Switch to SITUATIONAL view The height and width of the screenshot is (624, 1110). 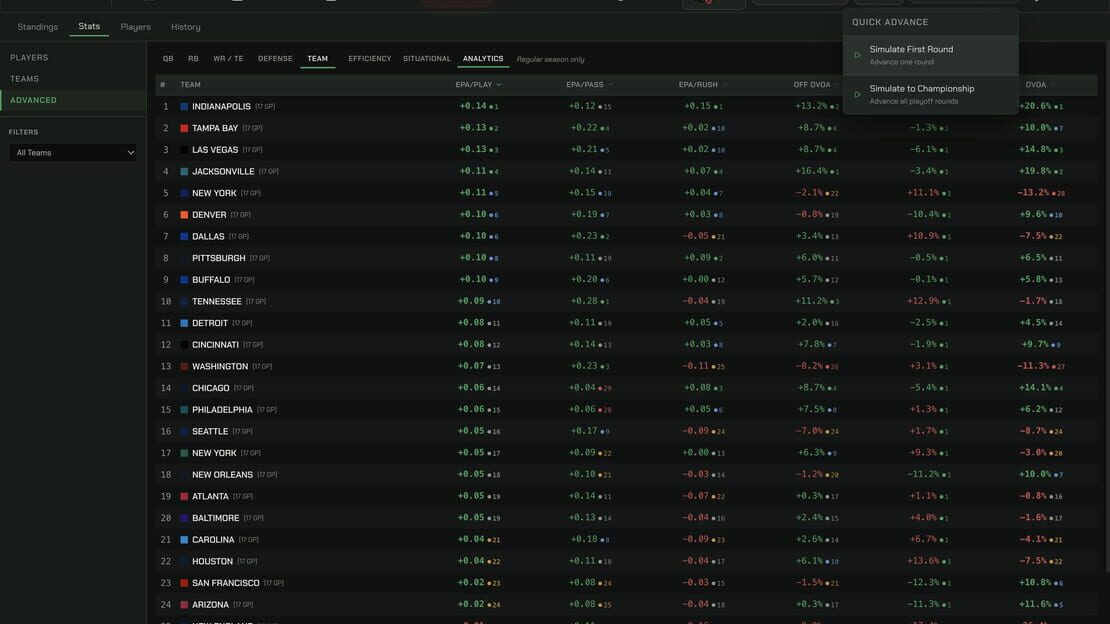tap(427, 59)
